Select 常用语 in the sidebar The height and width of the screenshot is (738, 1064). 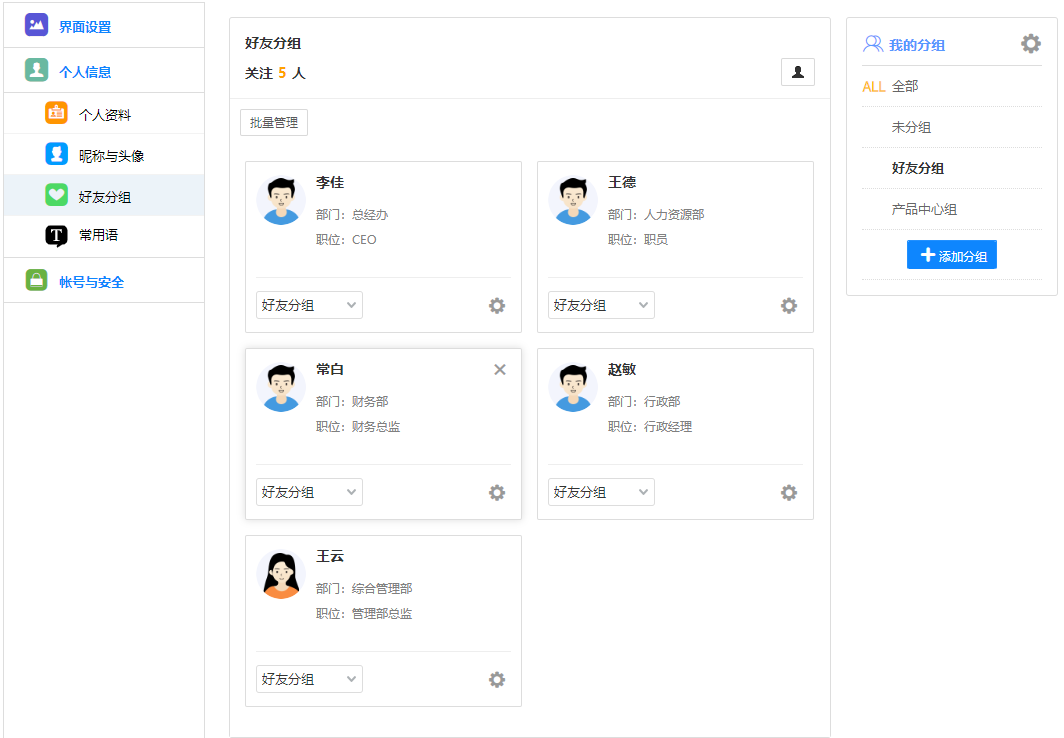[98, 236]
